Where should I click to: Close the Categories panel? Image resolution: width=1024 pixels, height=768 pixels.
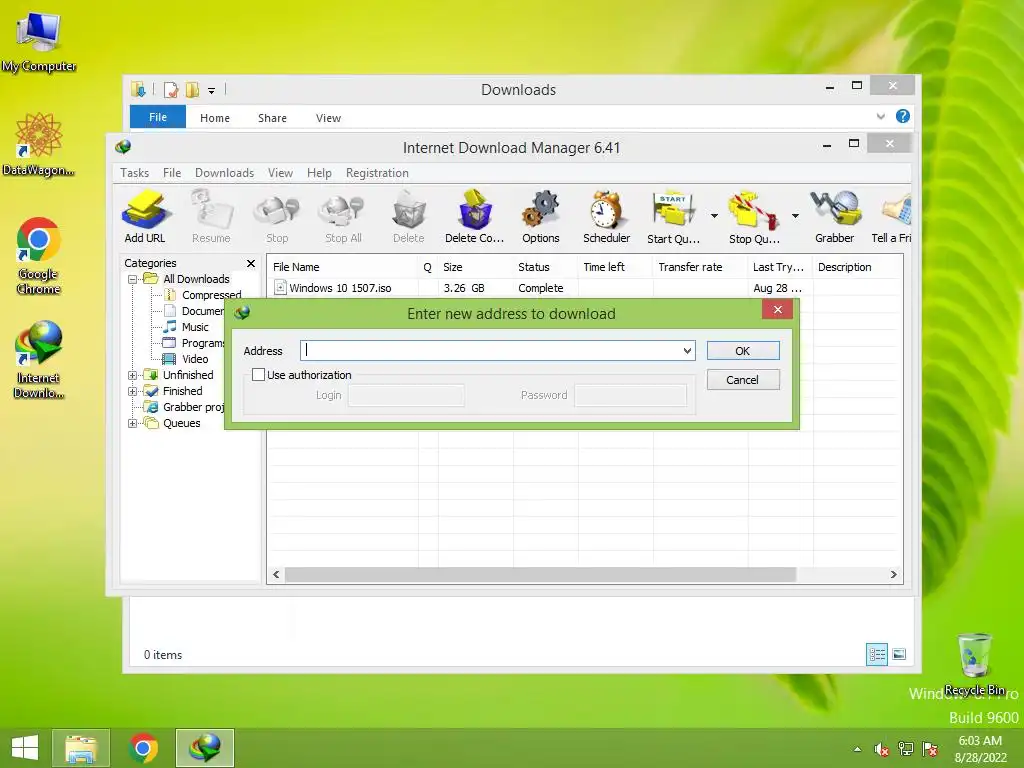[x=251, y=263]
